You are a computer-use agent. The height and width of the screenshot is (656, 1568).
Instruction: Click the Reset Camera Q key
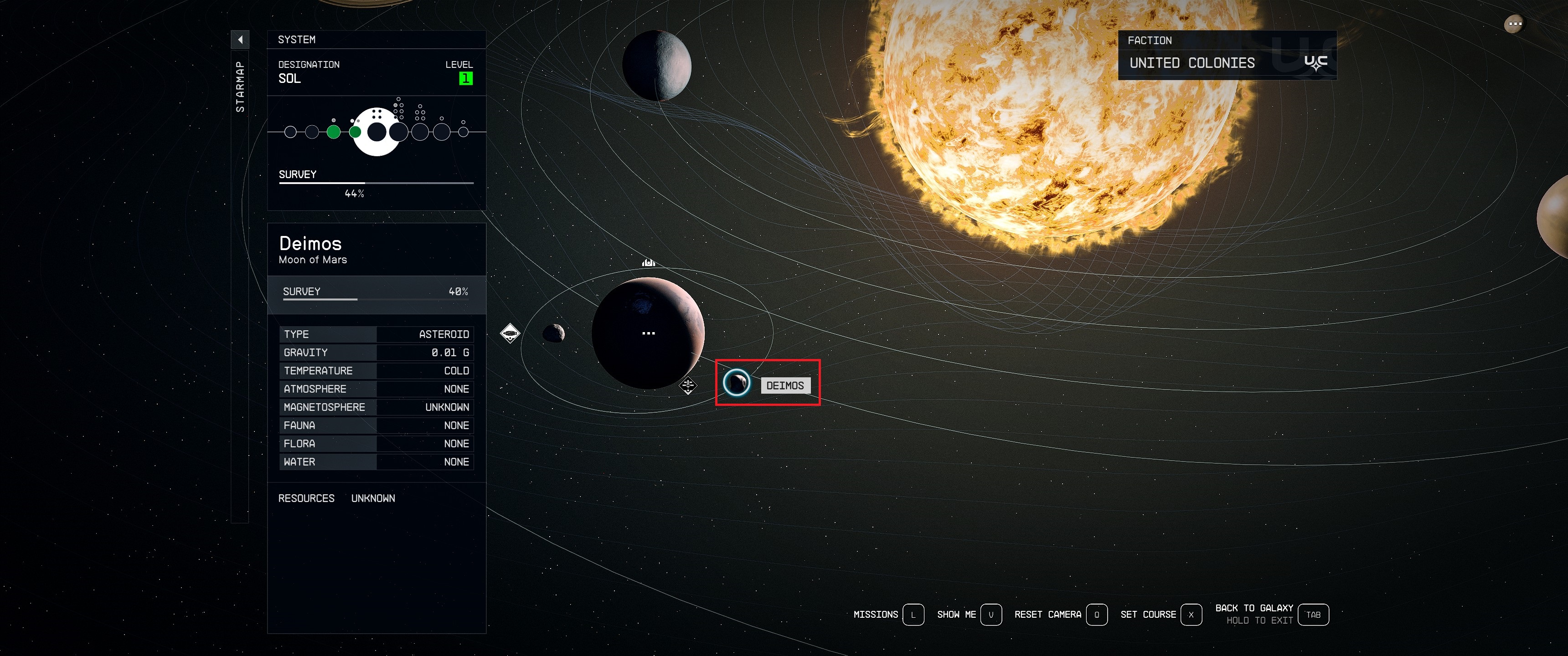pos(1096,615)
